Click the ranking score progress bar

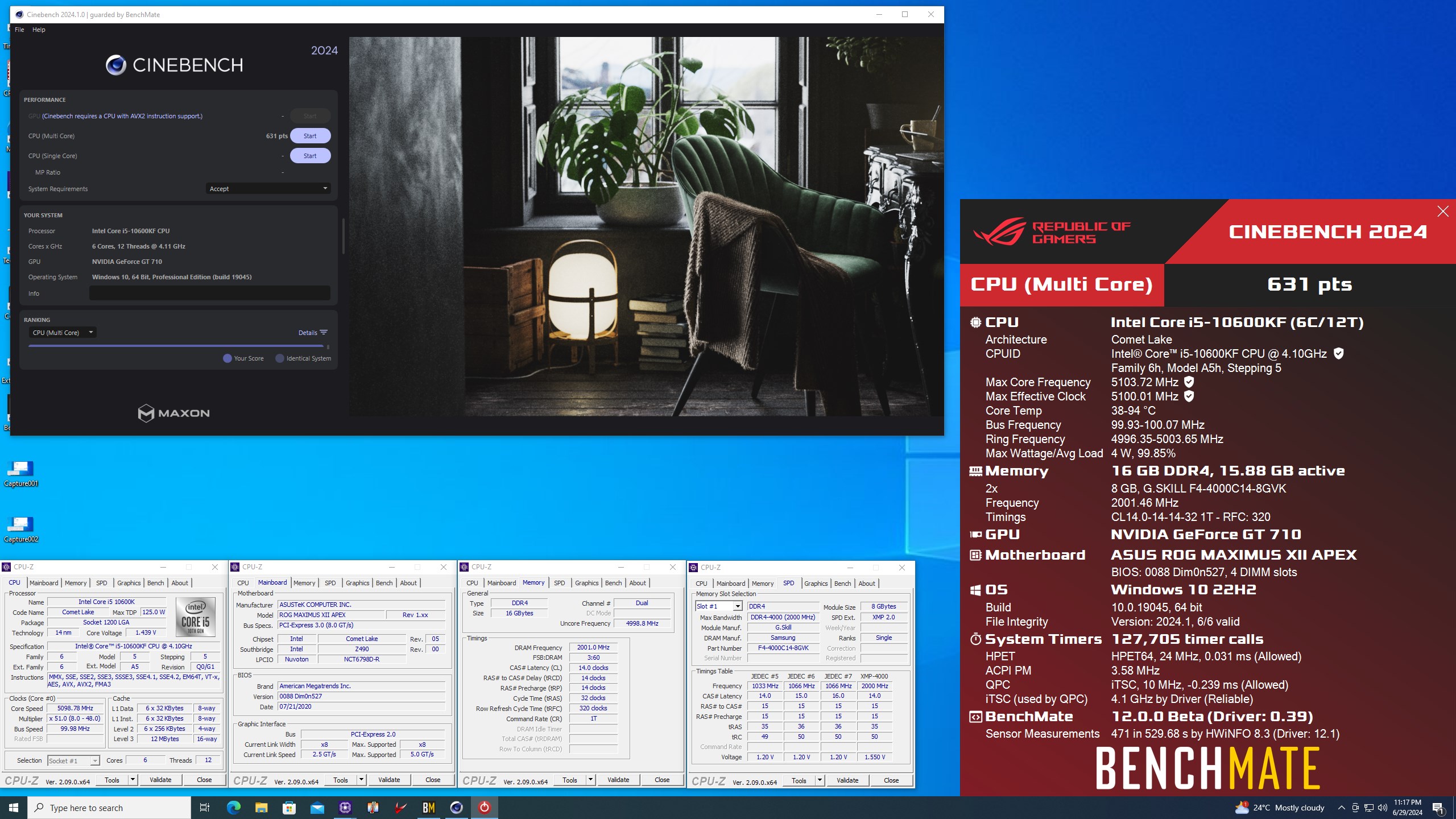(176, 346)
